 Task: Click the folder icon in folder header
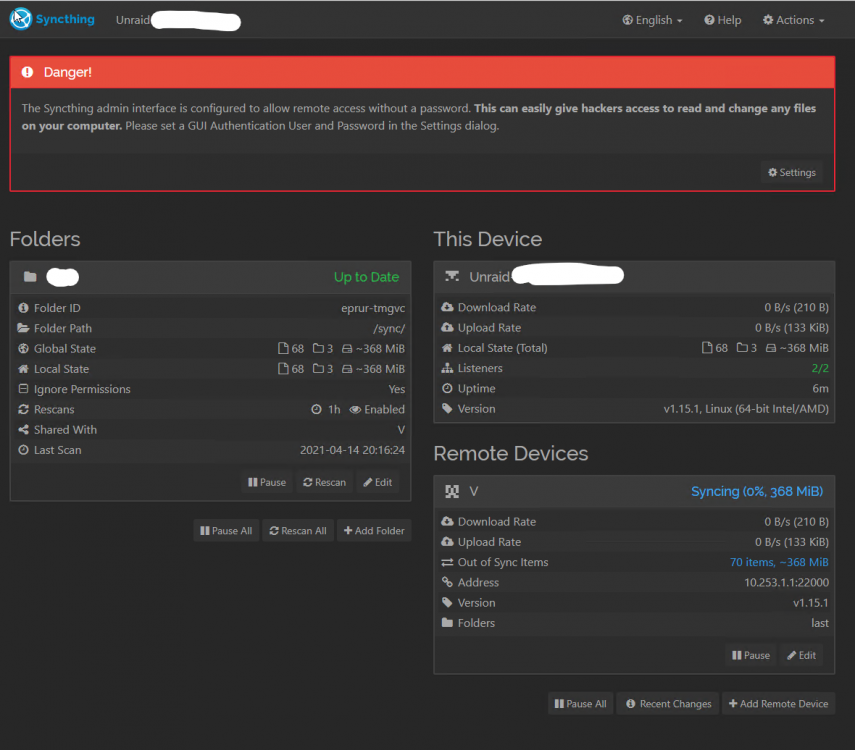[30, 277]
